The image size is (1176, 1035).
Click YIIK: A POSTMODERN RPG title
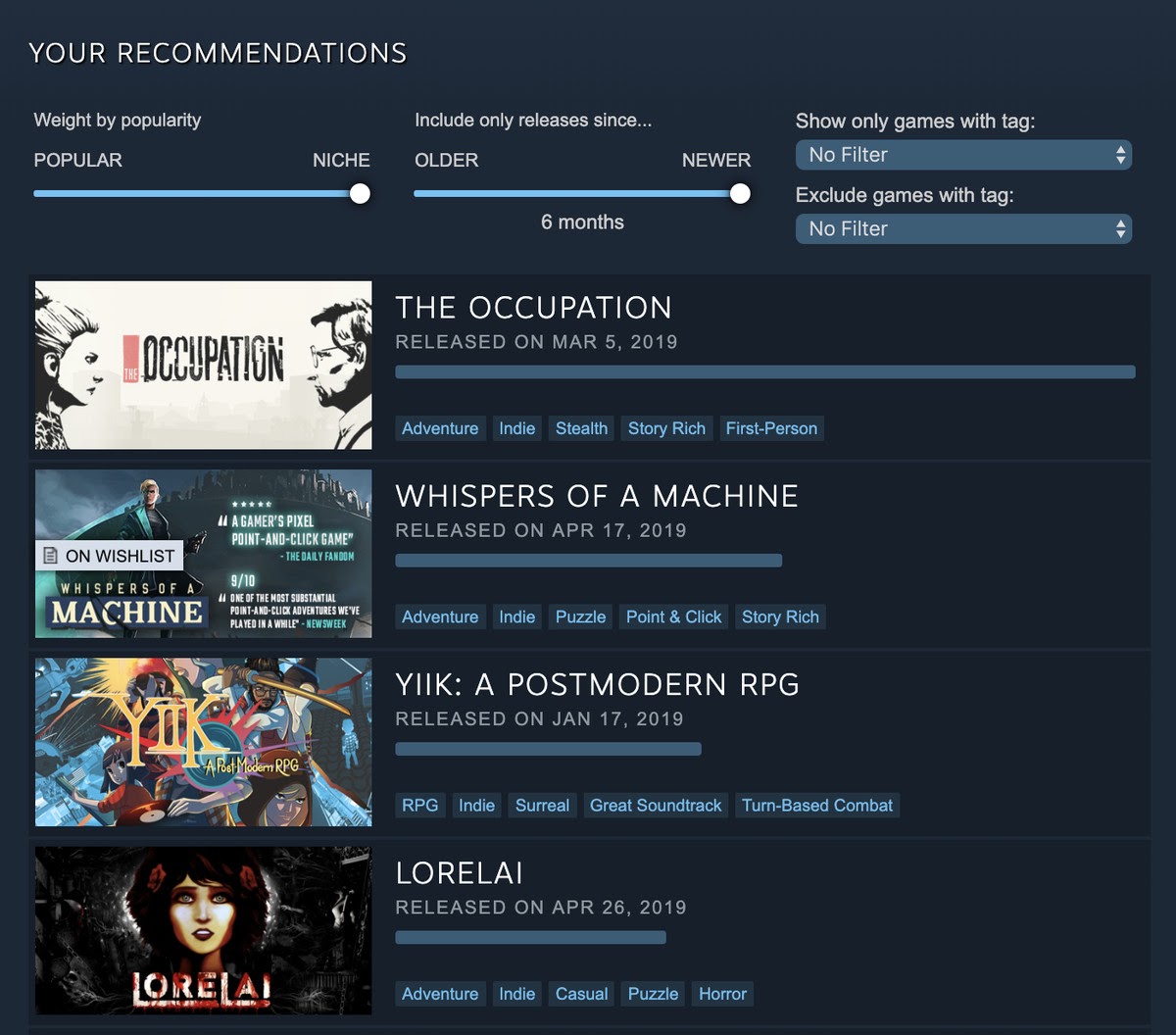(598, 684)
